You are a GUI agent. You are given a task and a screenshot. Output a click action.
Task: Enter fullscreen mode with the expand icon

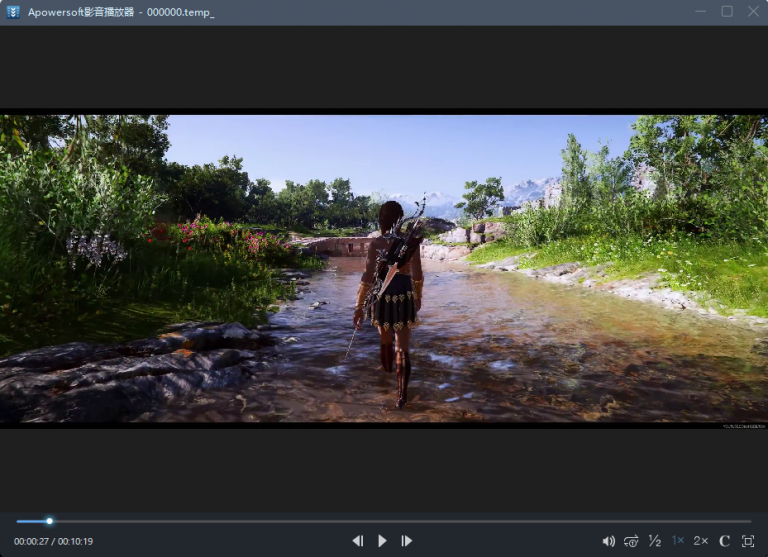(748, 541)
